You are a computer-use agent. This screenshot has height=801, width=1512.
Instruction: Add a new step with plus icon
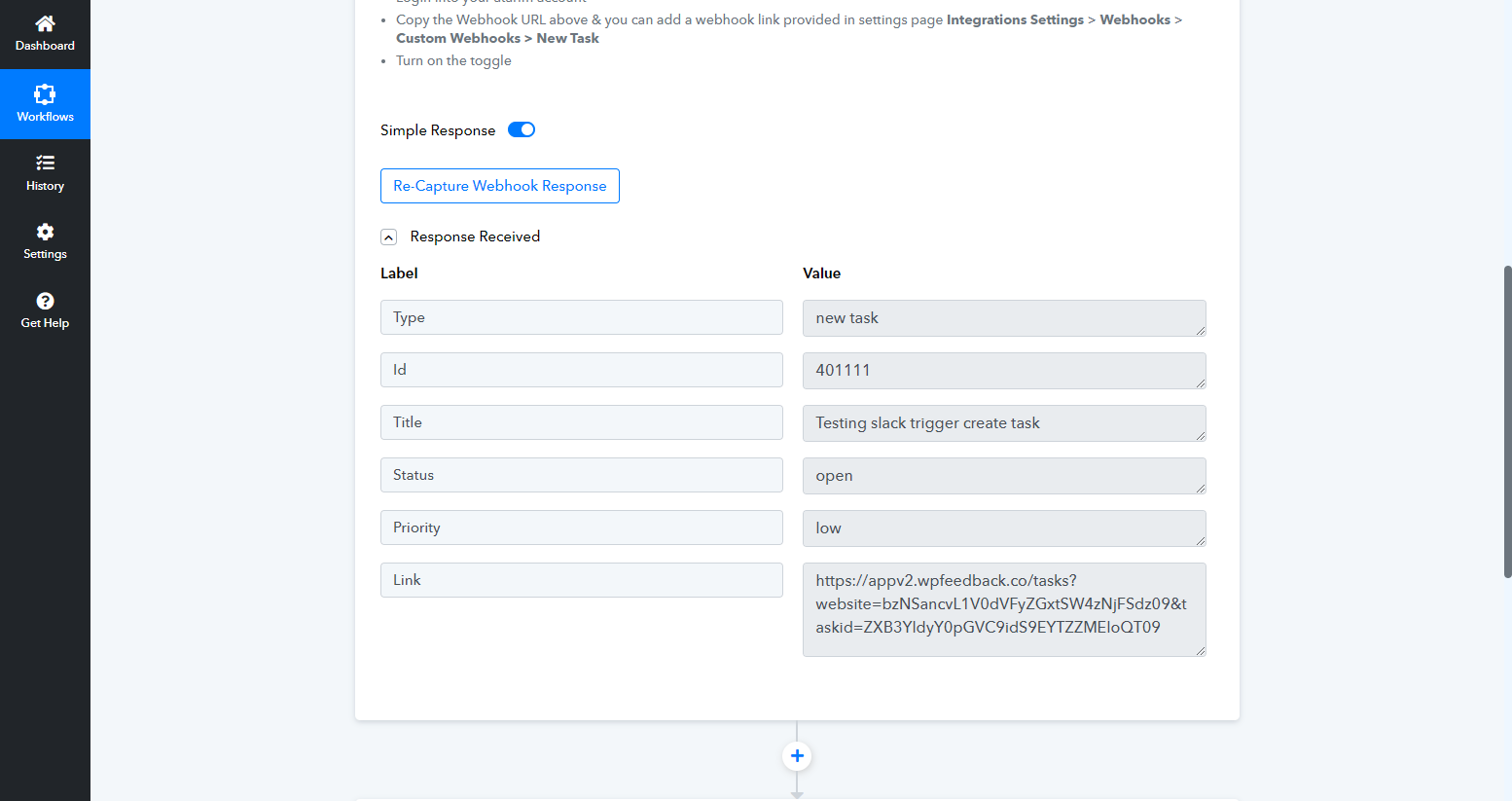click(797, 756)
